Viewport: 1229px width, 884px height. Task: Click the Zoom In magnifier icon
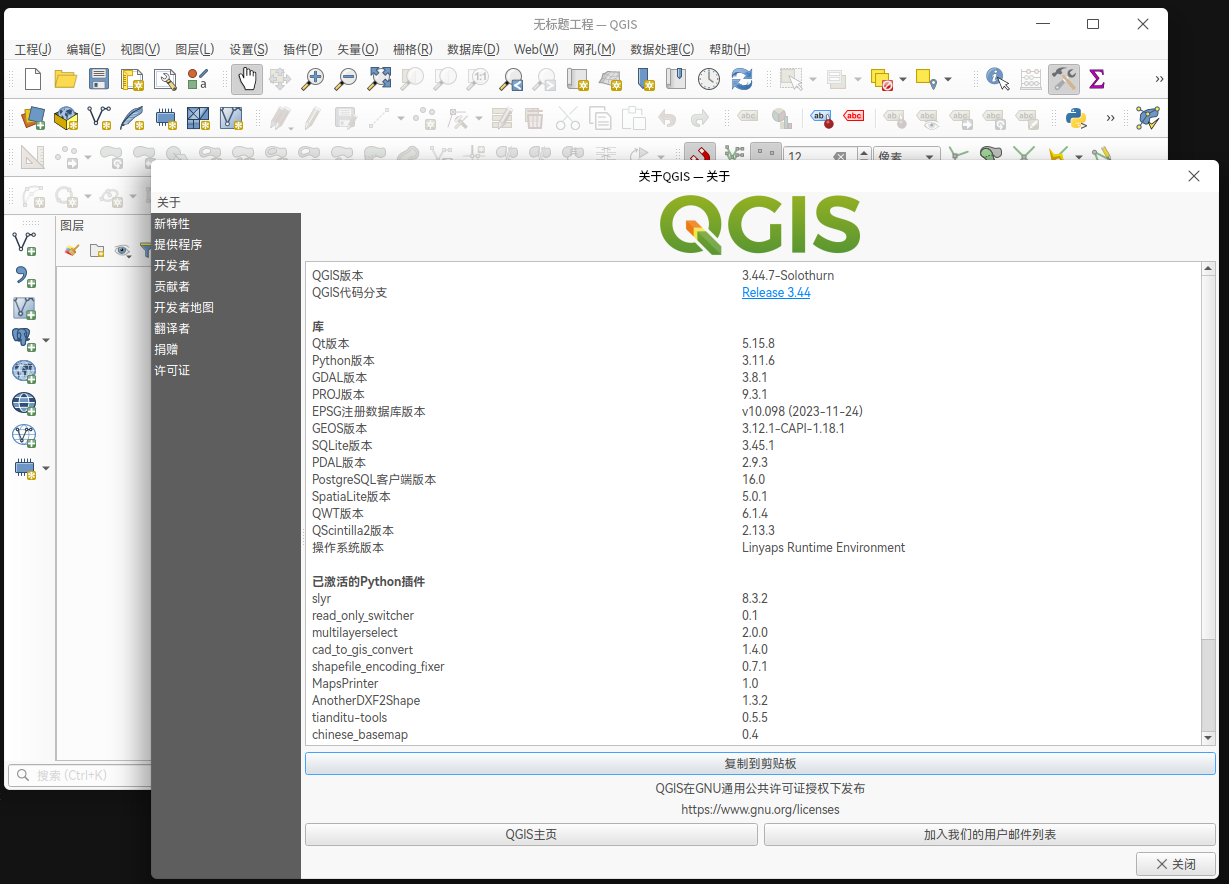click(314, 79)
